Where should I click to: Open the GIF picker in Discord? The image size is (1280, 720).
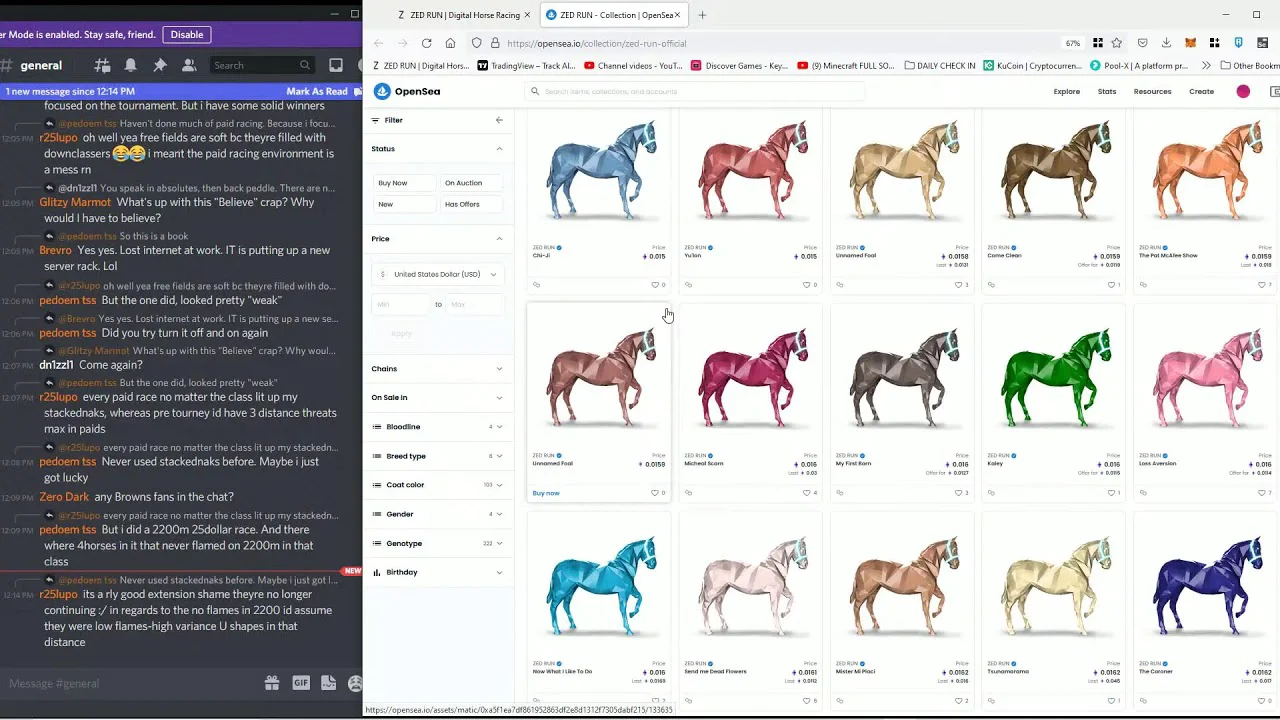coord(301,683)
